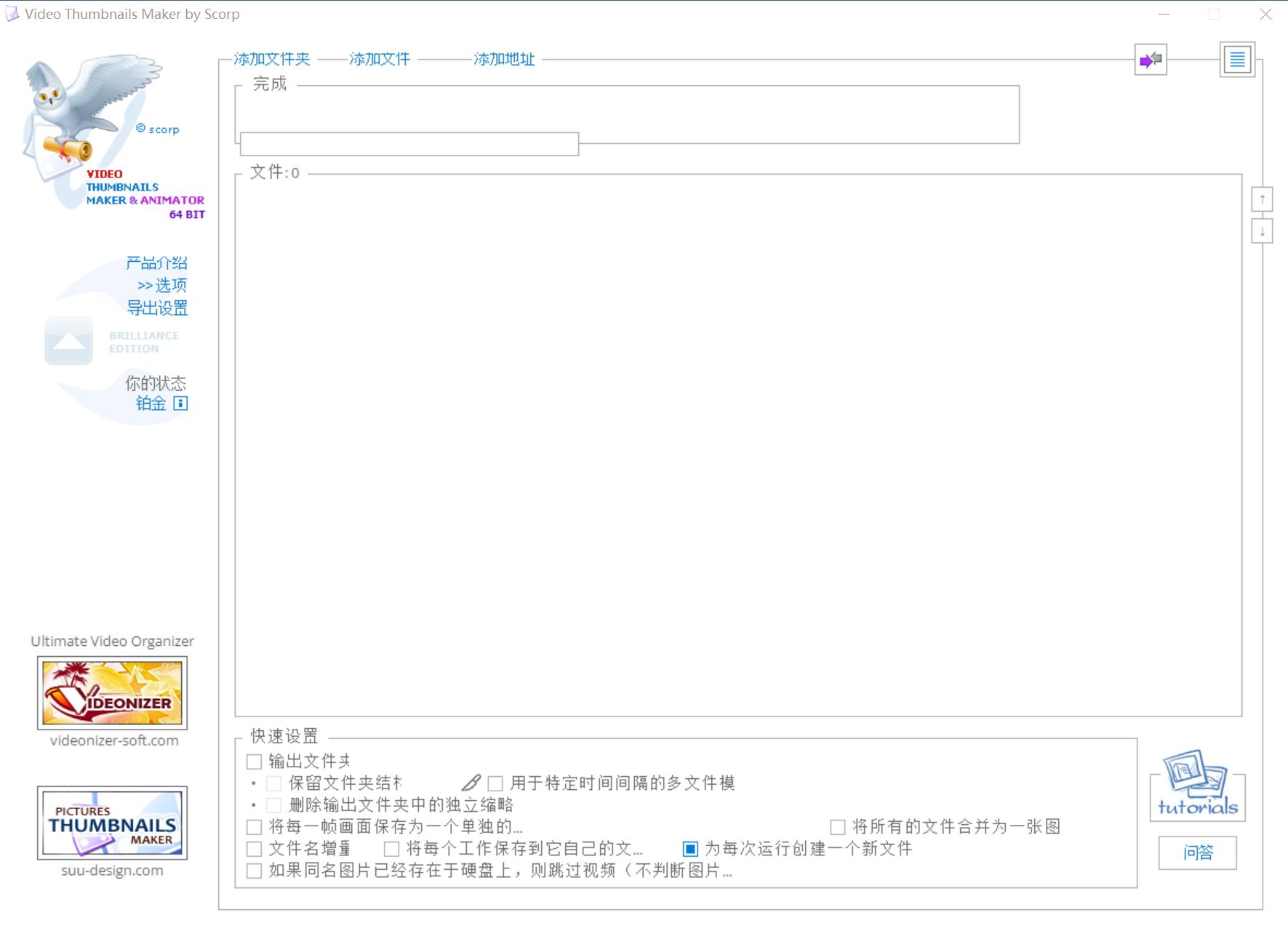Viewport: 1288px width, 931px height.
Task: Toggle 将所有的文件合并为一张图 checkbox
Action: [x=838, y=827]
